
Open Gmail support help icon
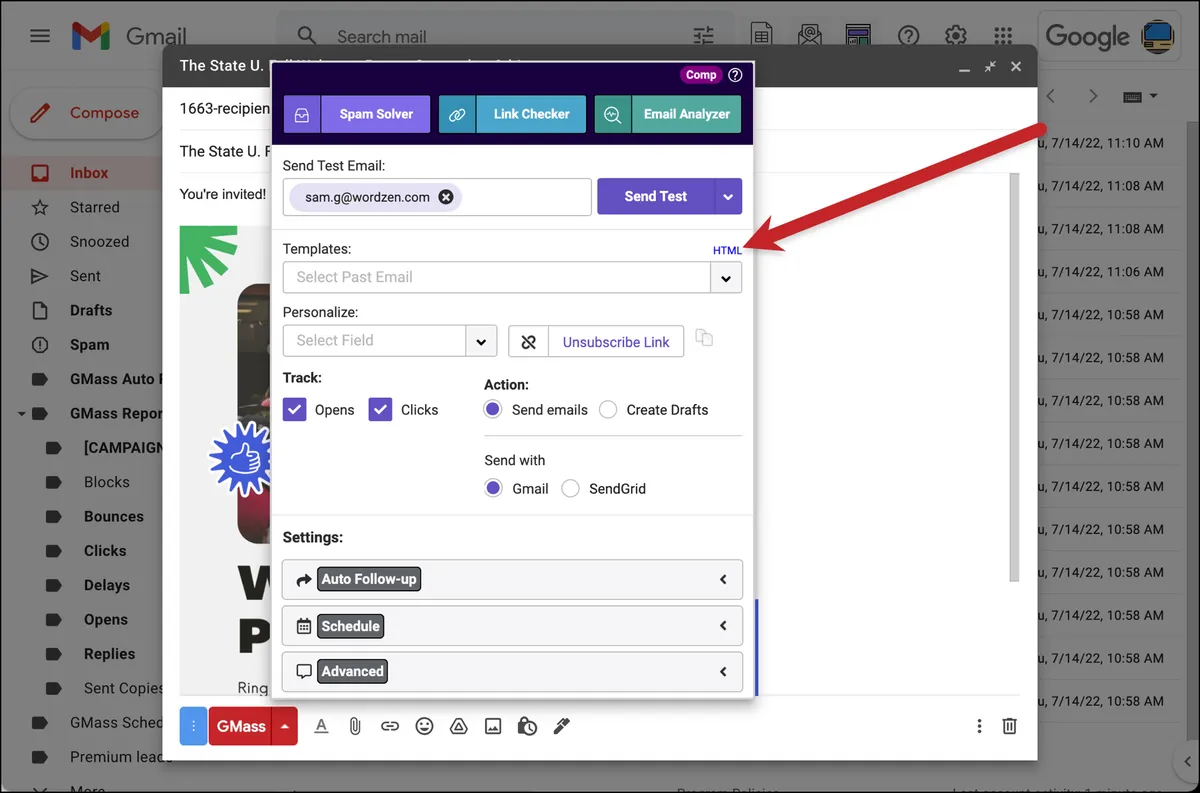pos(908,36)
